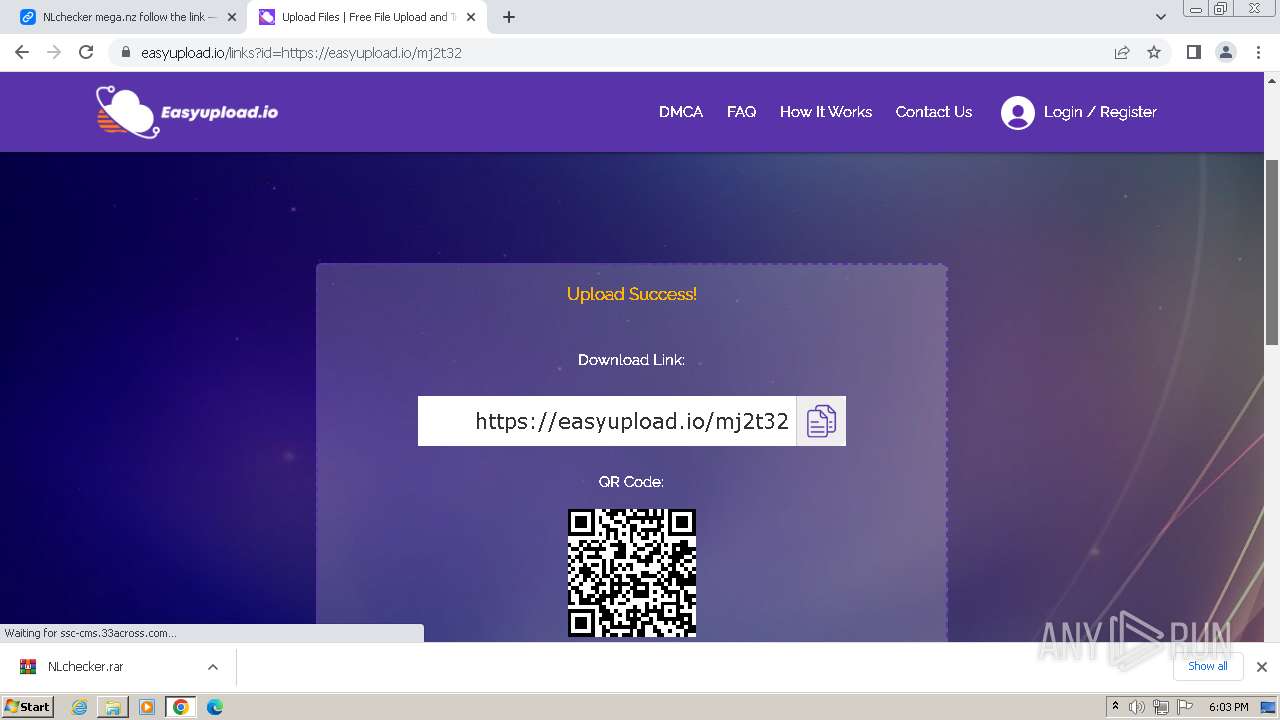Open the browser side panel

point(1193,52)
